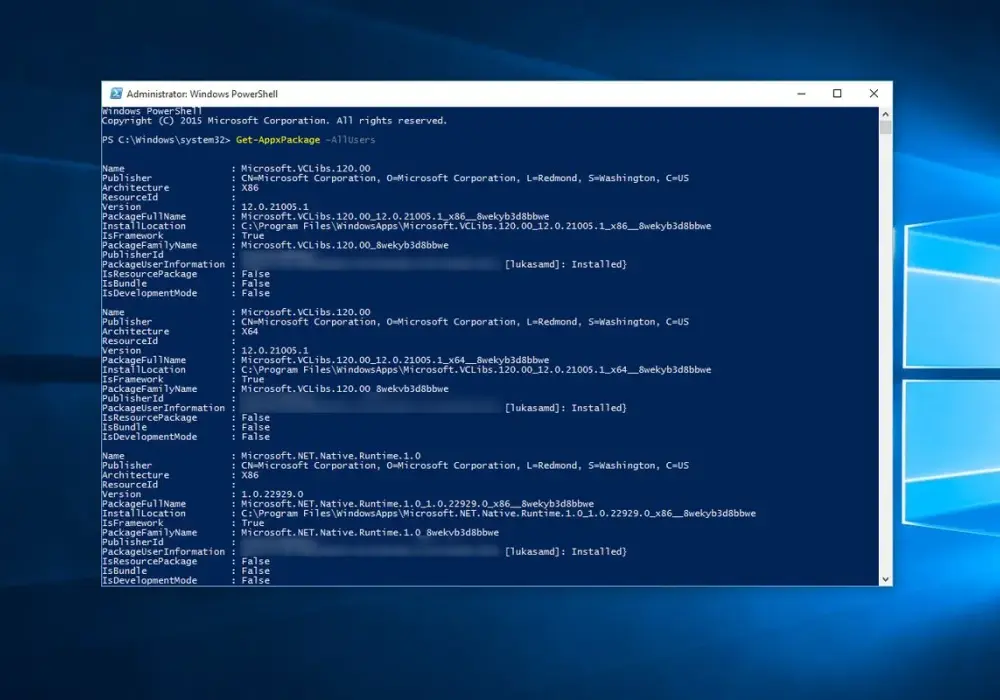Click the PackageFamilyName value Microsoft.NET.Native.Runtime.1.0_8wekyb3d8bbwe
Viewport: 1000px width, 700px height.
pos(370,532)
